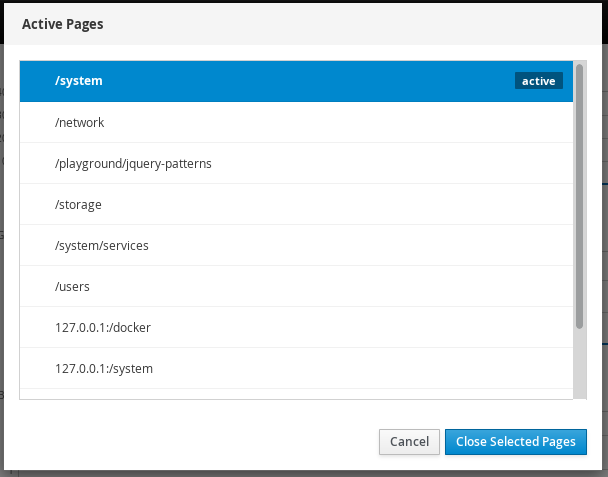Click the Close Selected Pages button
Viewport: 608px width, 477px height.
[515, 441]
